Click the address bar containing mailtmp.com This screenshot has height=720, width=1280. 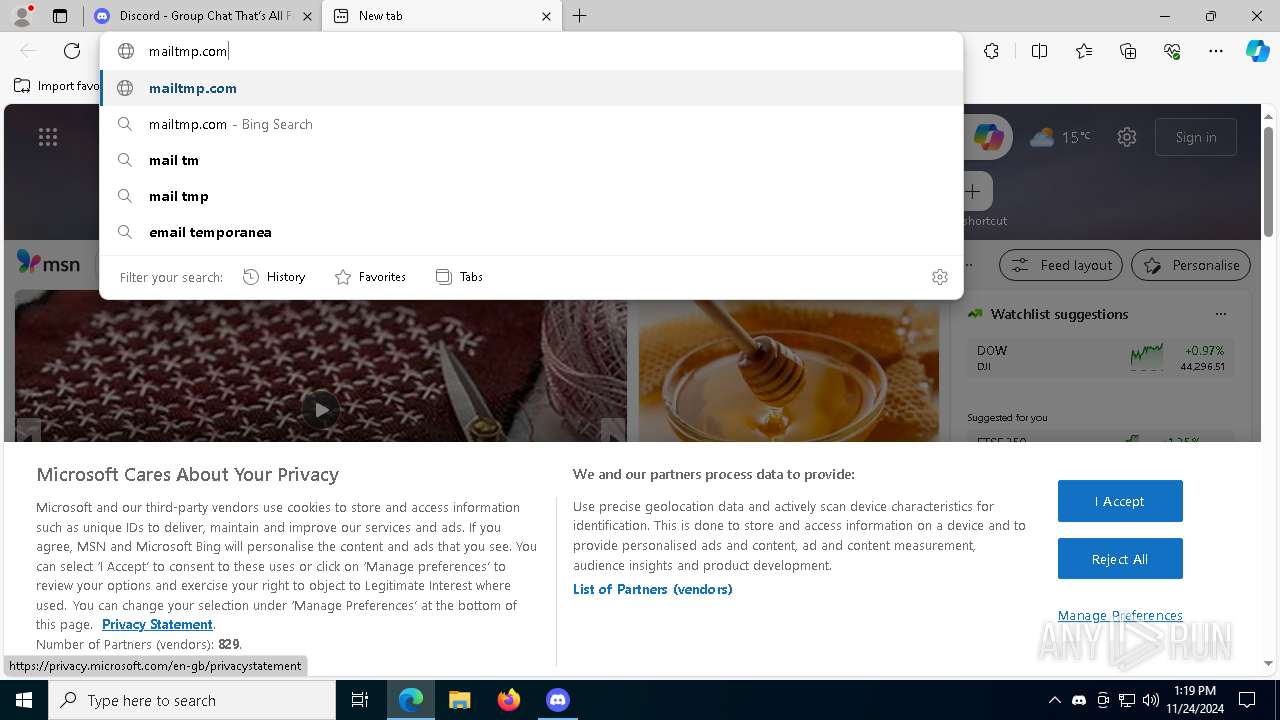531,51
